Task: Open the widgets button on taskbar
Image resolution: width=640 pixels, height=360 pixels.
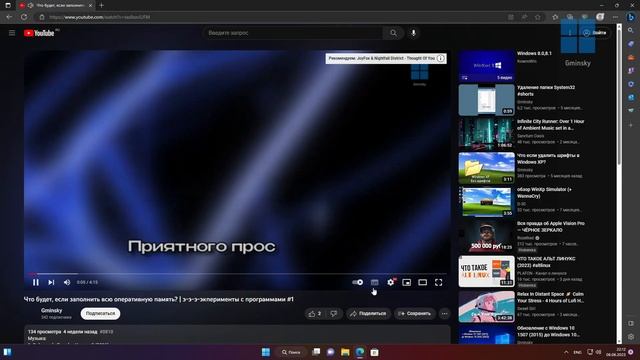Action: point(7,352)
